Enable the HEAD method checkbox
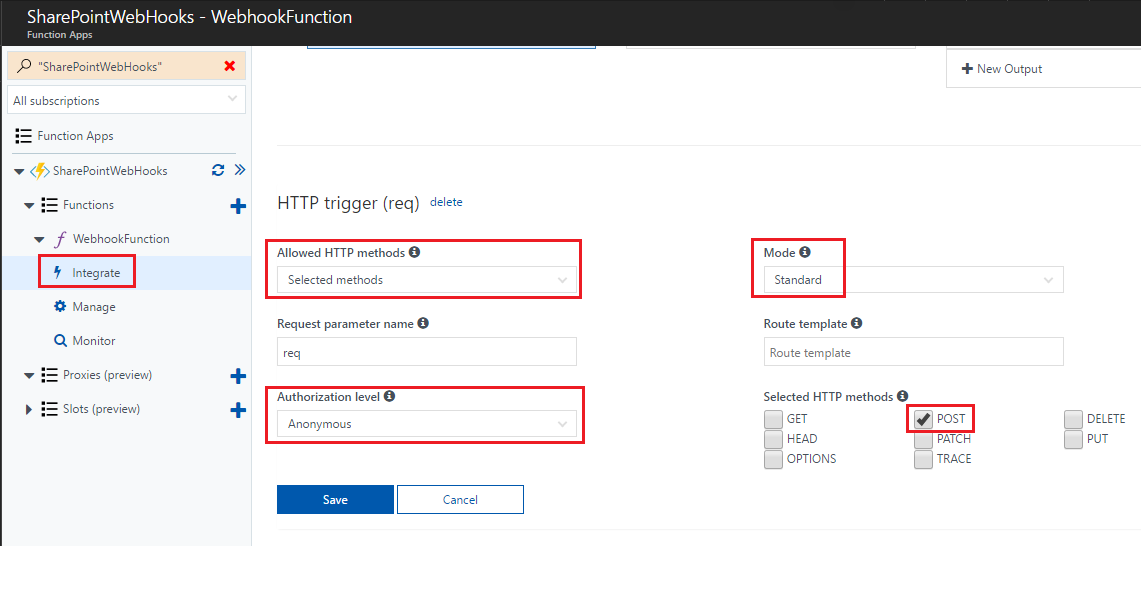This screenshot has height=606, width=1141. pos(773,439)
